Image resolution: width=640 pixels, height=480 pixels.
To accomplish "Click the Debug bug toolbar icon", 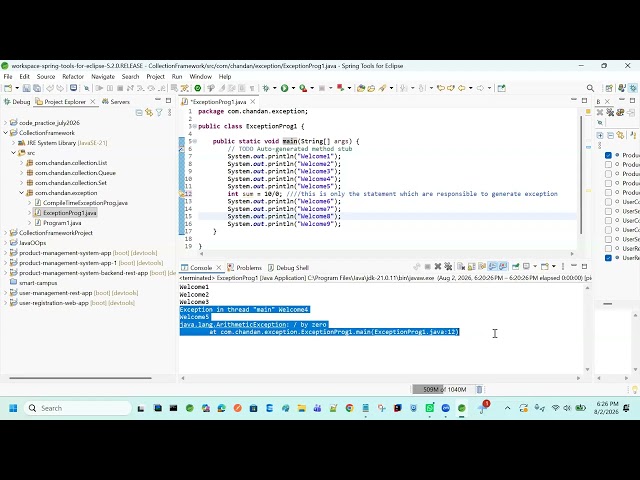I will (266, 88).
